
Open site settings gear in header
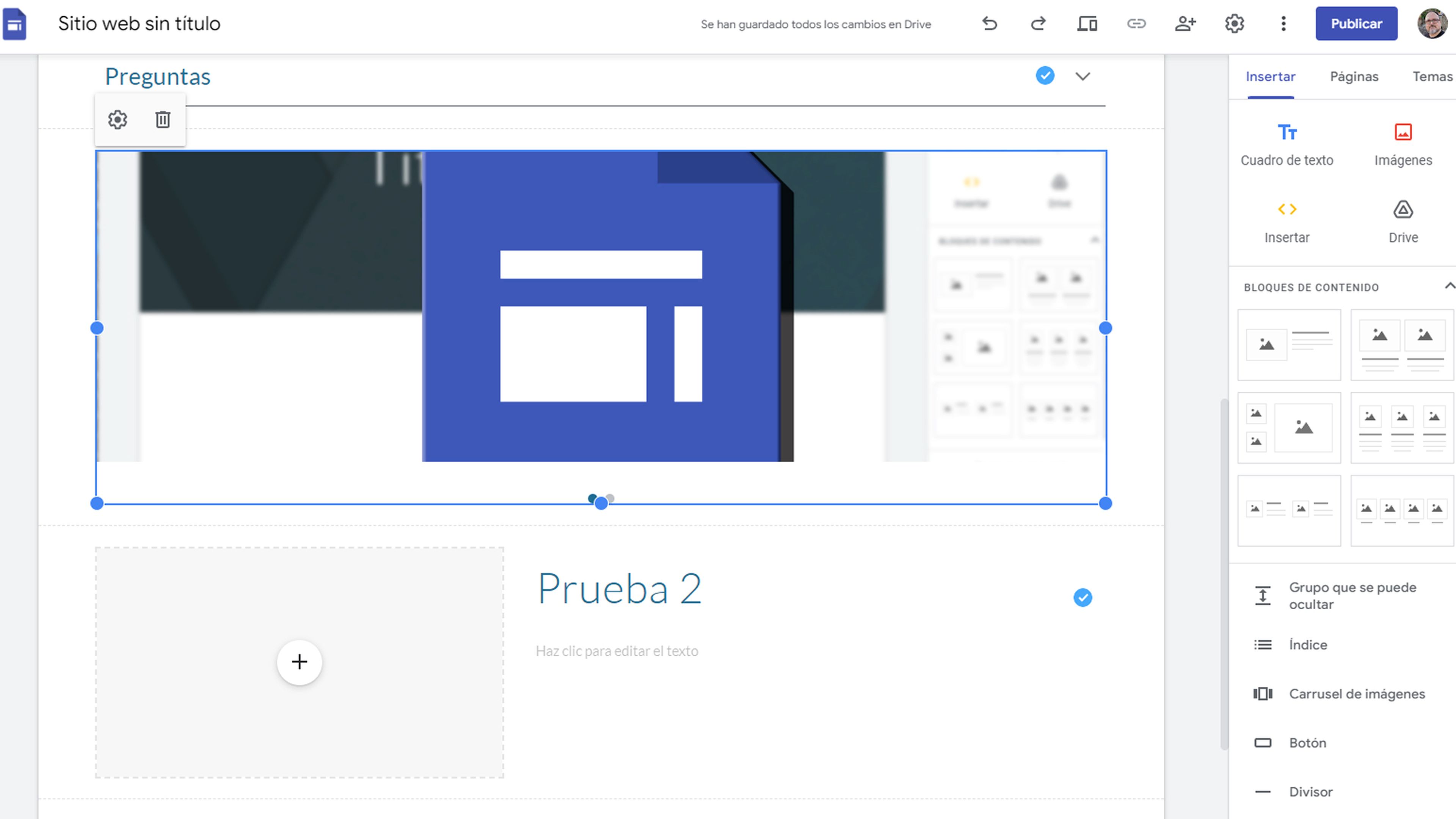[x=1235, y=24]
